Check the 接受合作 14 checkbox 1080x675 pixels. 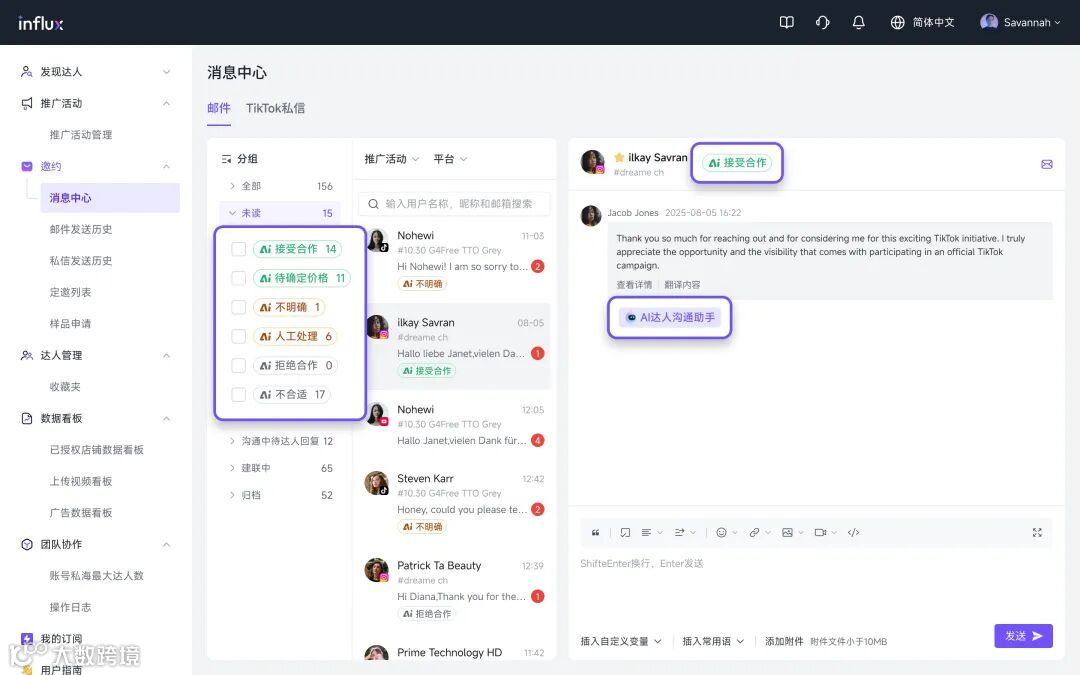[x=238, y=249]
